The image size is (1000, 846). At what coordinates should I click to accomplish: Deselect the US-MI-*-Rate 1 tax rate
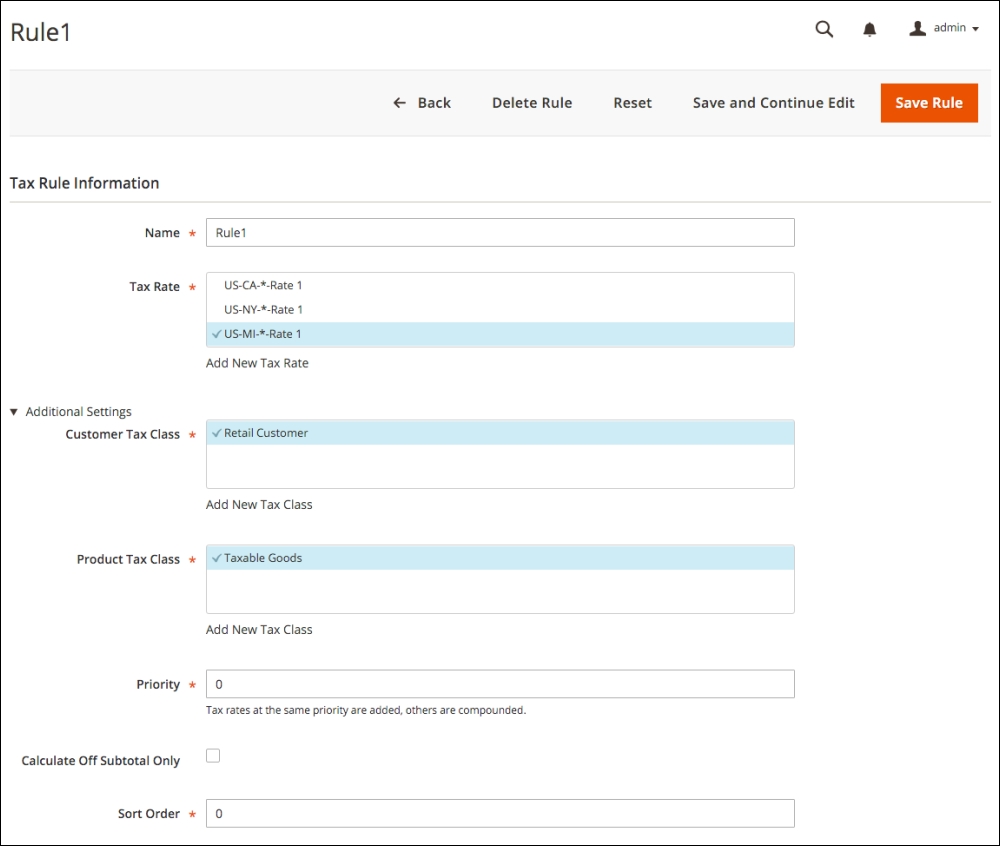pos(263,334)
